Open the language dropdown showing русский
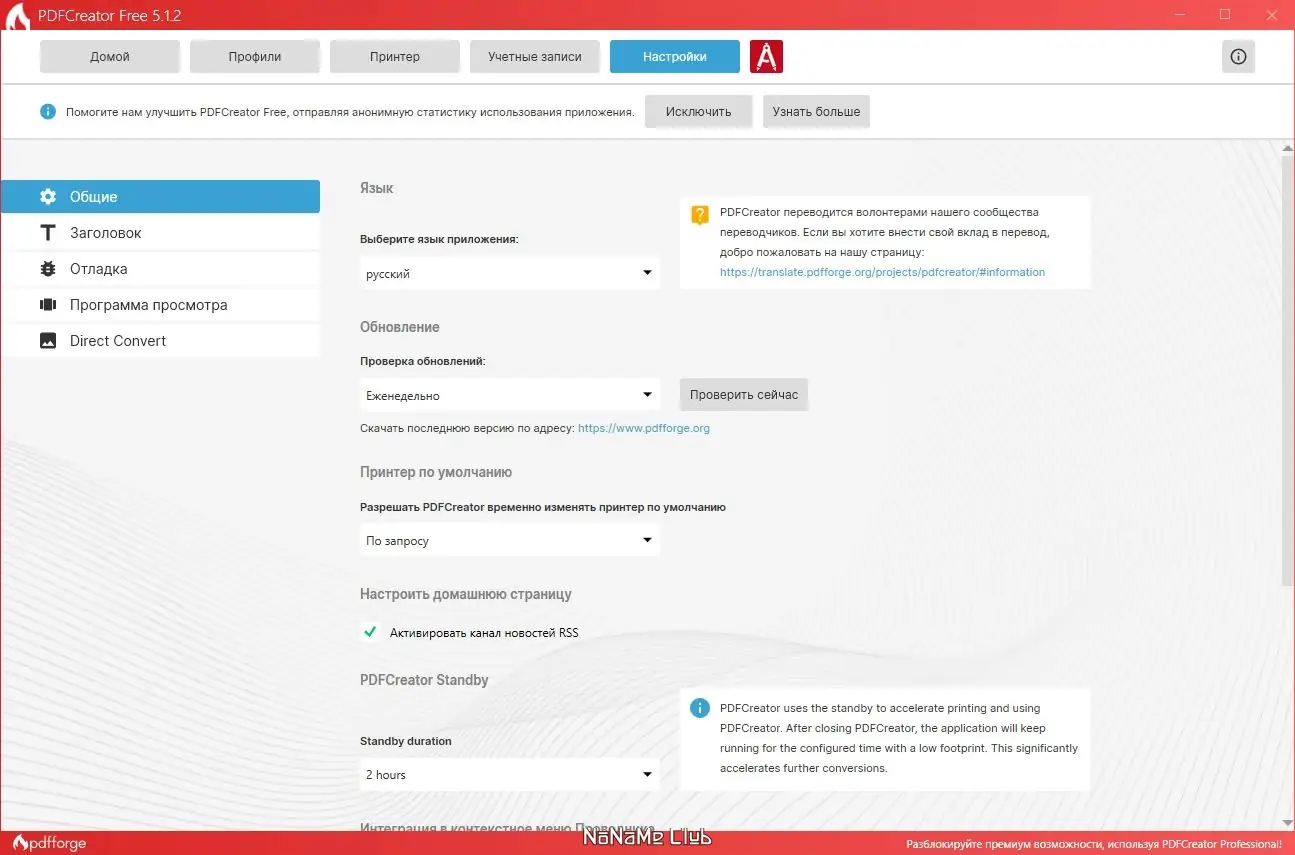This screenshot has height=855, width=1295. 510,273
